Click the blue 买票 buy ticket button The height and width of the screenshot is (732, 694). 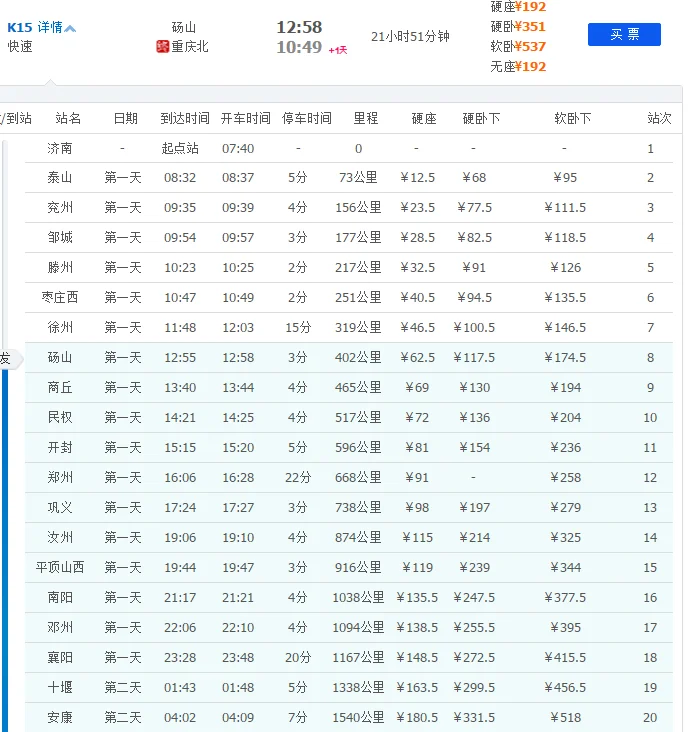[624, 34]
